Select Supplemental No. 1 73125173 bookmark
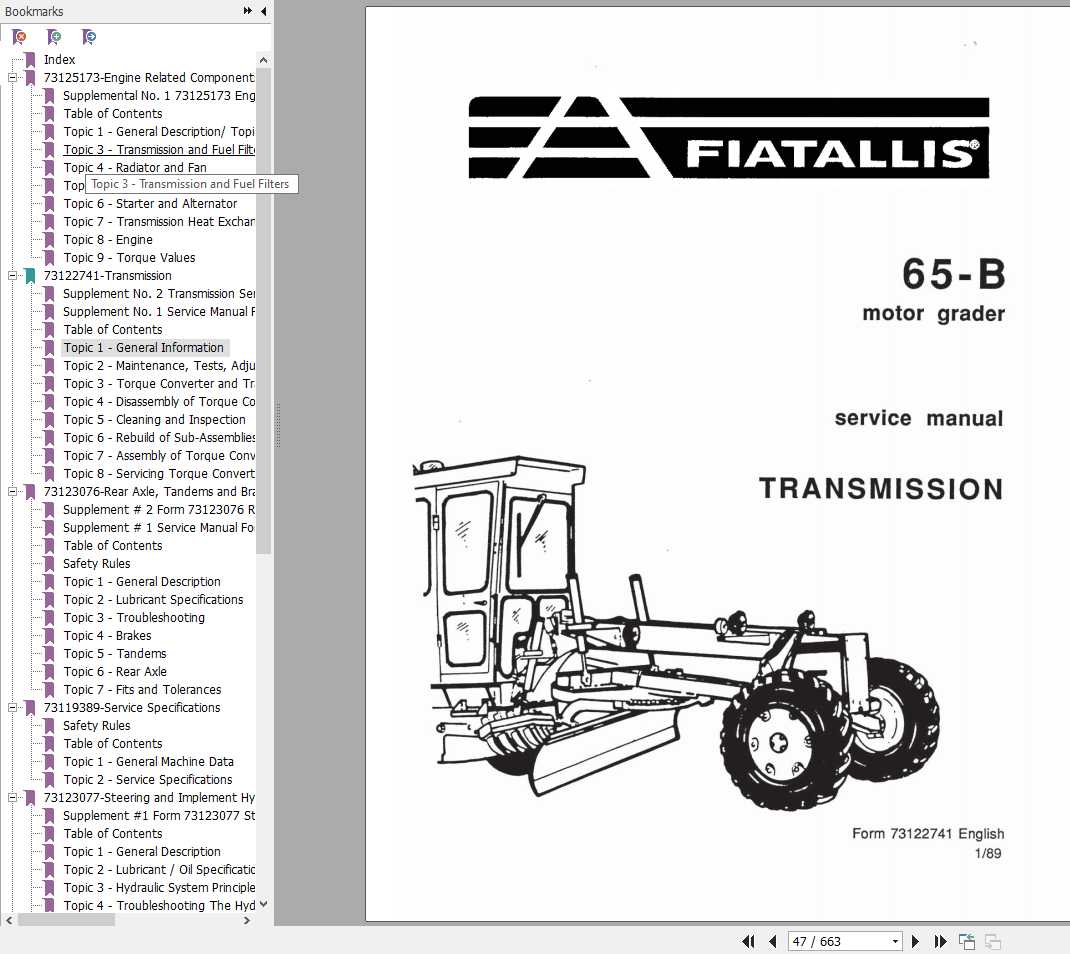Viewport: 1070px width, 954px height. 159,96
